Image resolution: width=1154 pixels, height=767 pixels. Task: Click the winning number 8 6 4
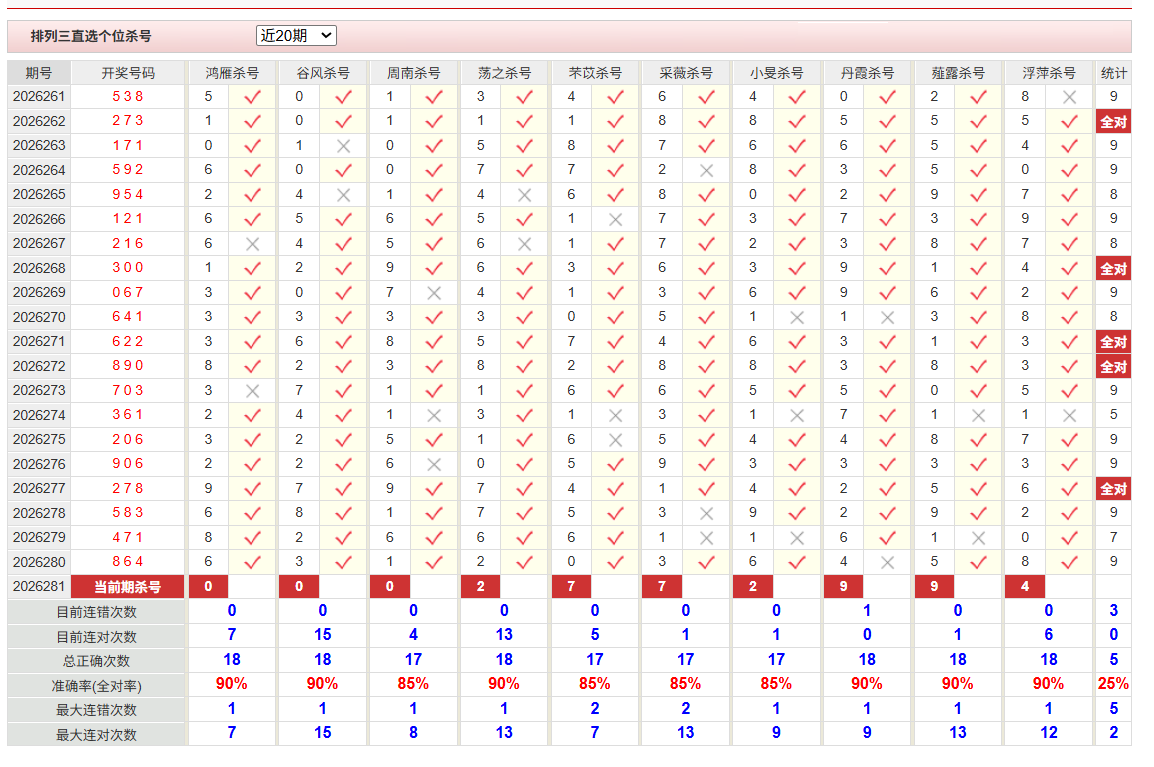click(x=128, y=562)
